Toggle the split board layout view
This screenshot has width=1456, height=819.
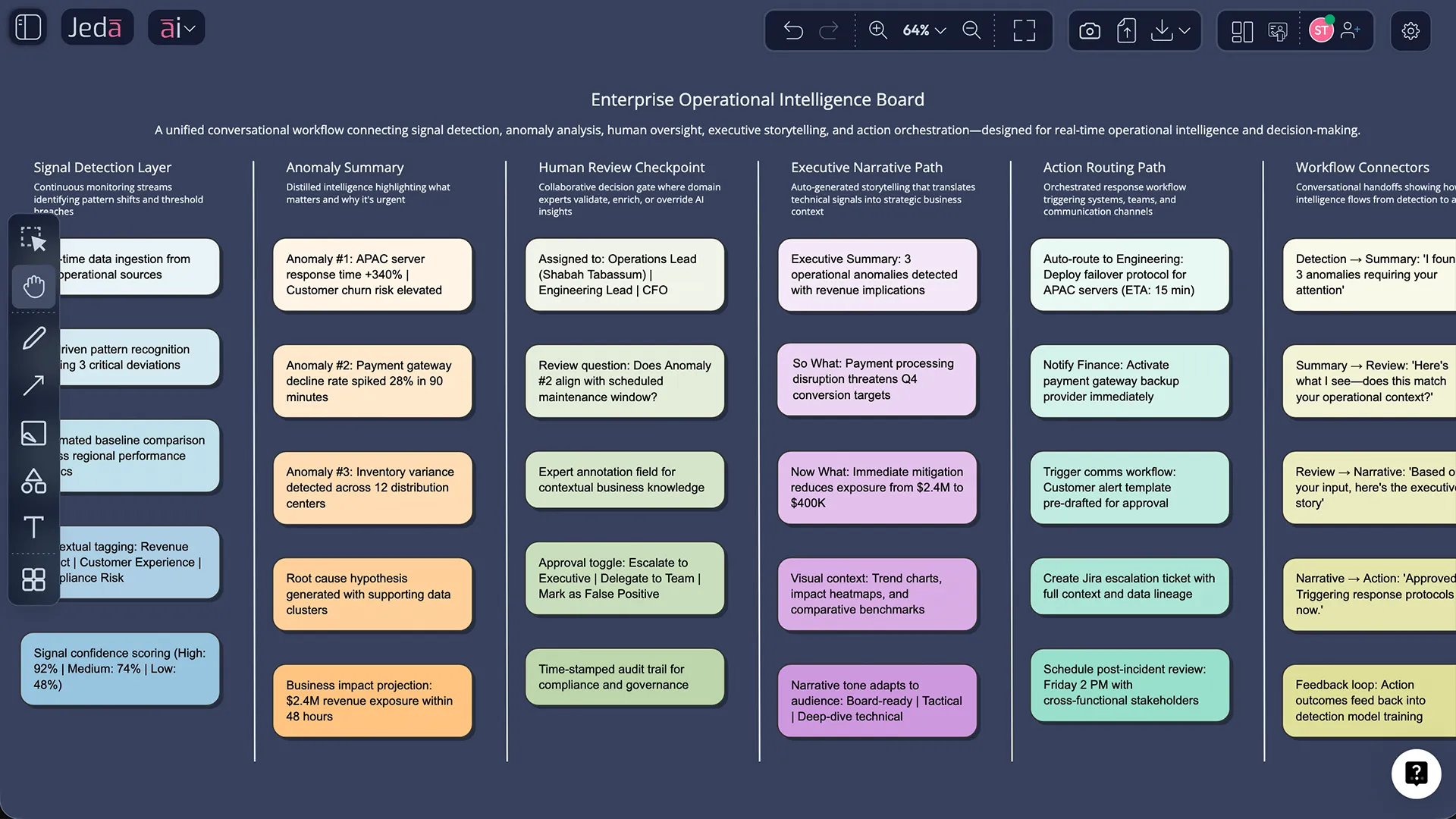[x=1241, y=31]
